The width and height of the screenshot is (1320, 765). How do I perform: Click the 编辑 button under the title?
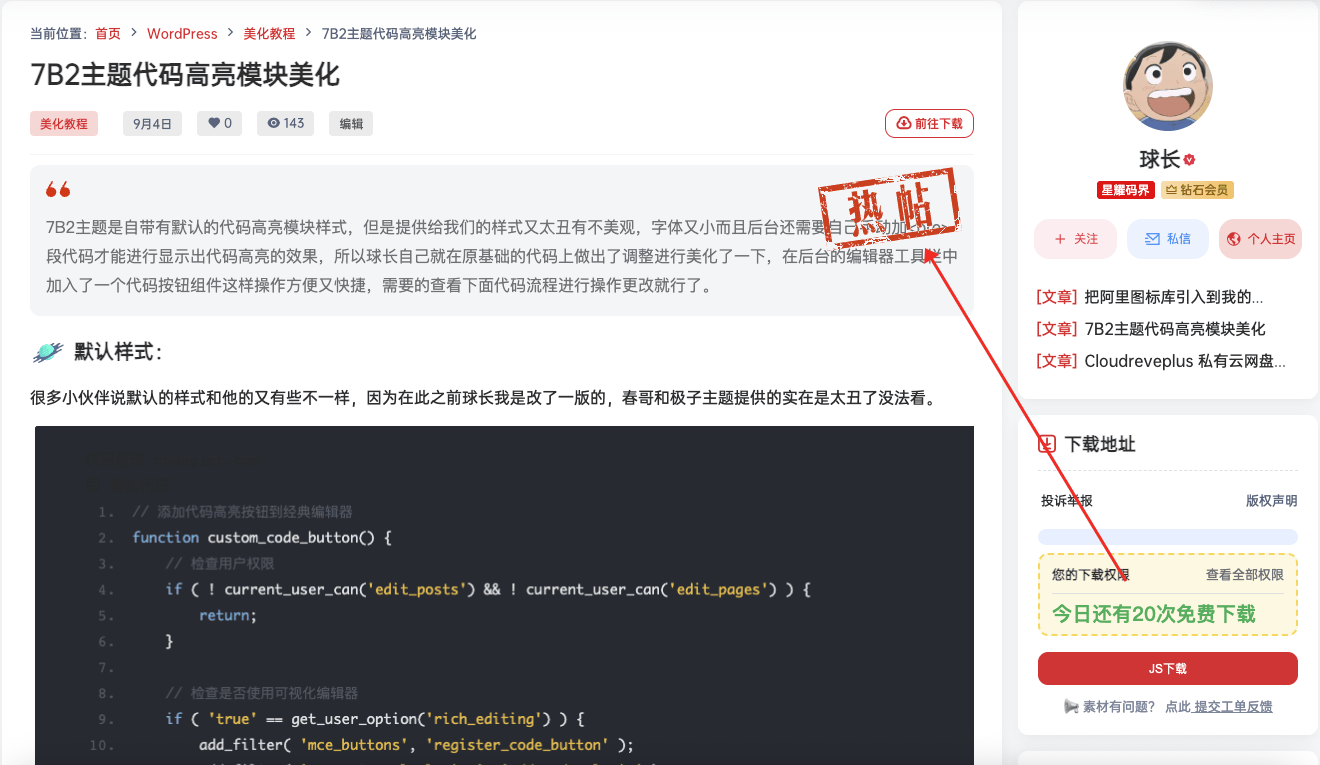351,123
